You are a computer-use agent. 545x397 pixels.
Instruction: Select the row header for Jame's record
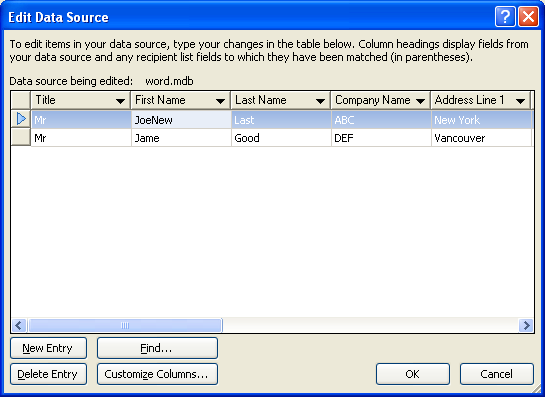coord(21,137)
